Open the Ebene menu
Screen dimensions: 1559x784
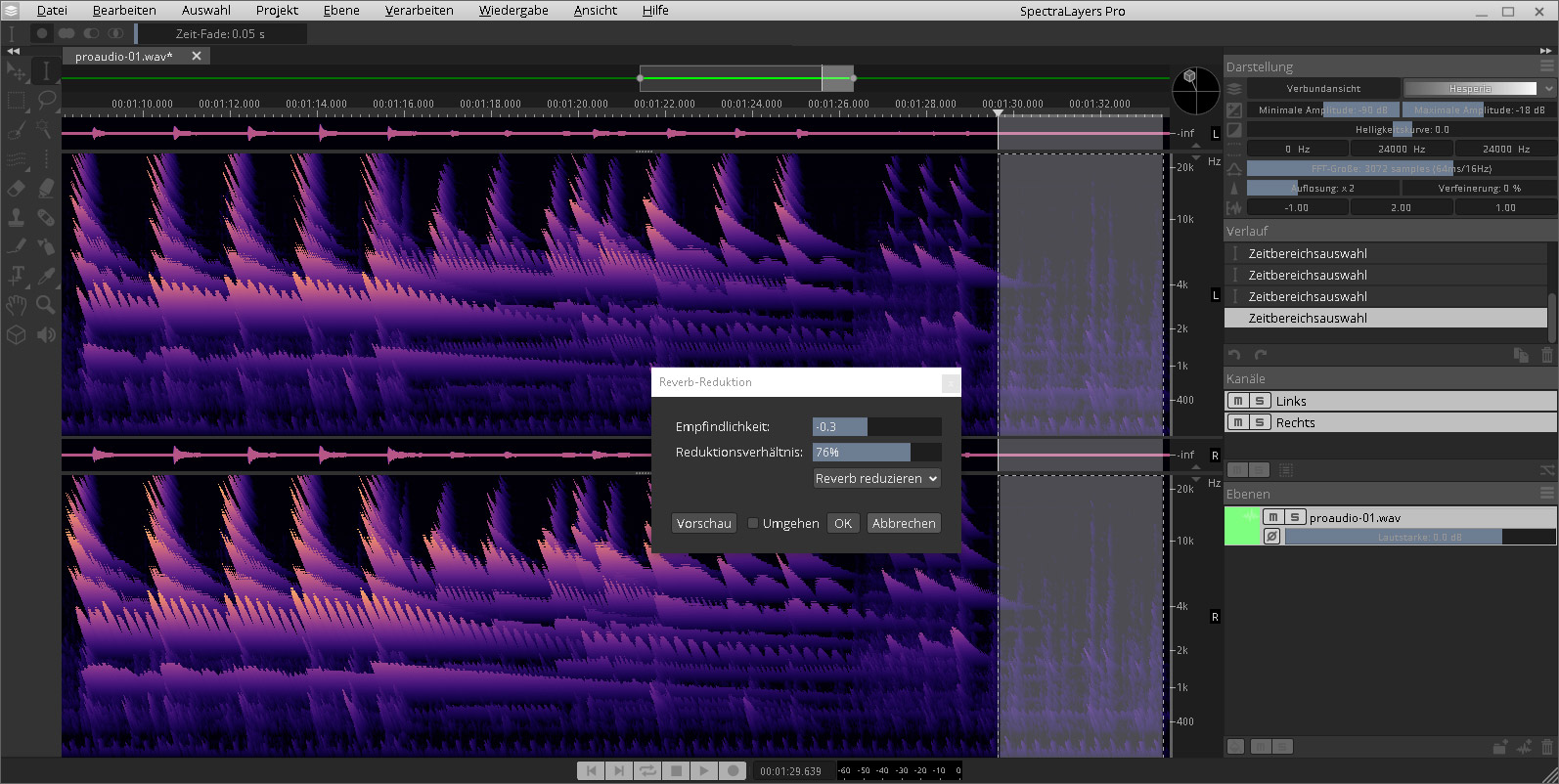(x=341, y=11)
